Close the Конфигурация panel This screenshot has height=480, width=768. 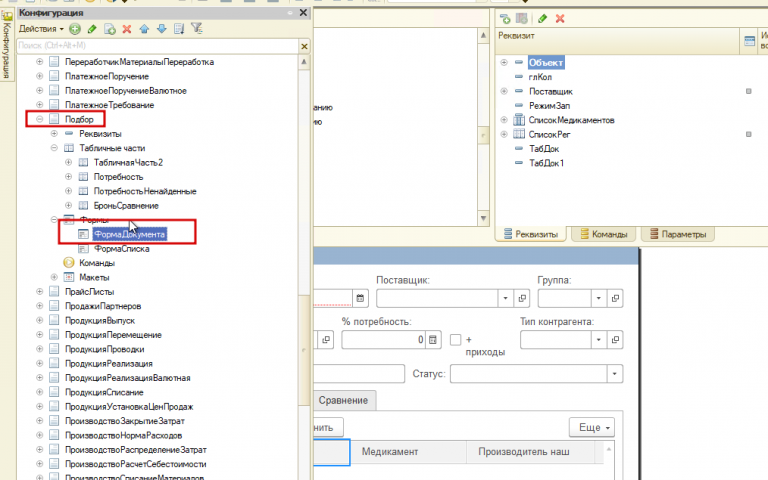point(303,13)
